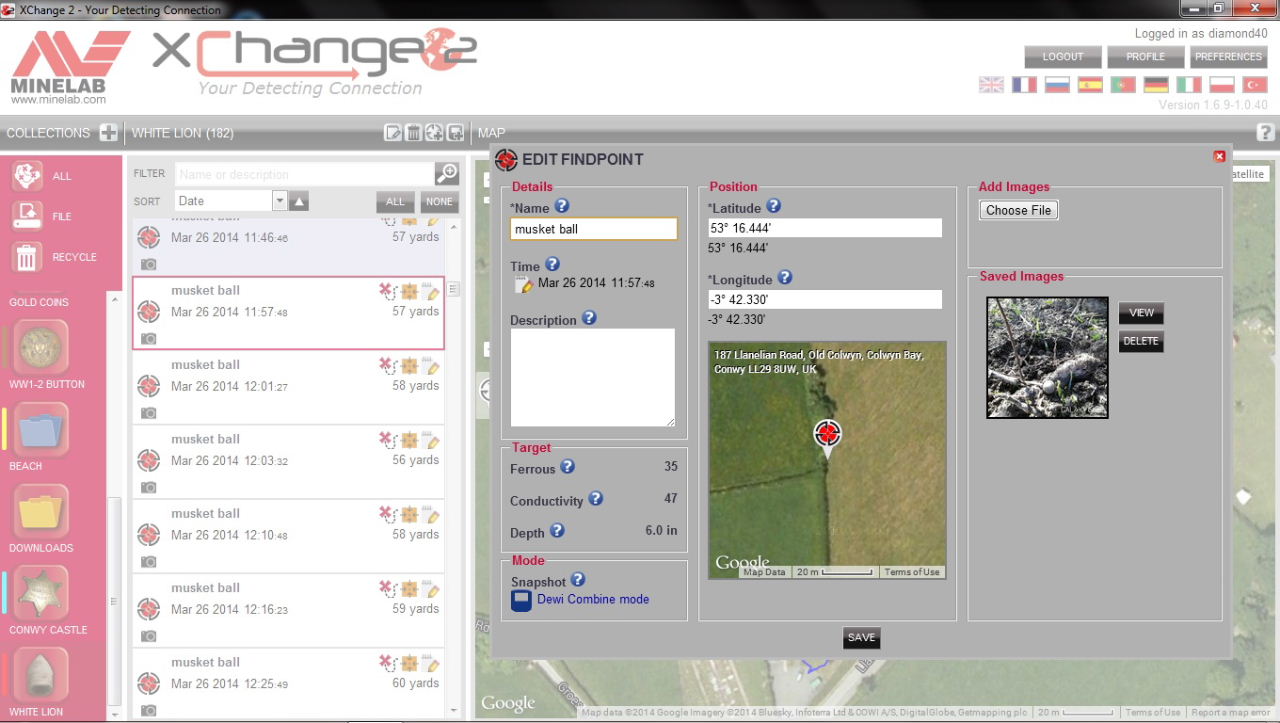Click remove-from-route icon on musket ball 11:57:48

388,291
